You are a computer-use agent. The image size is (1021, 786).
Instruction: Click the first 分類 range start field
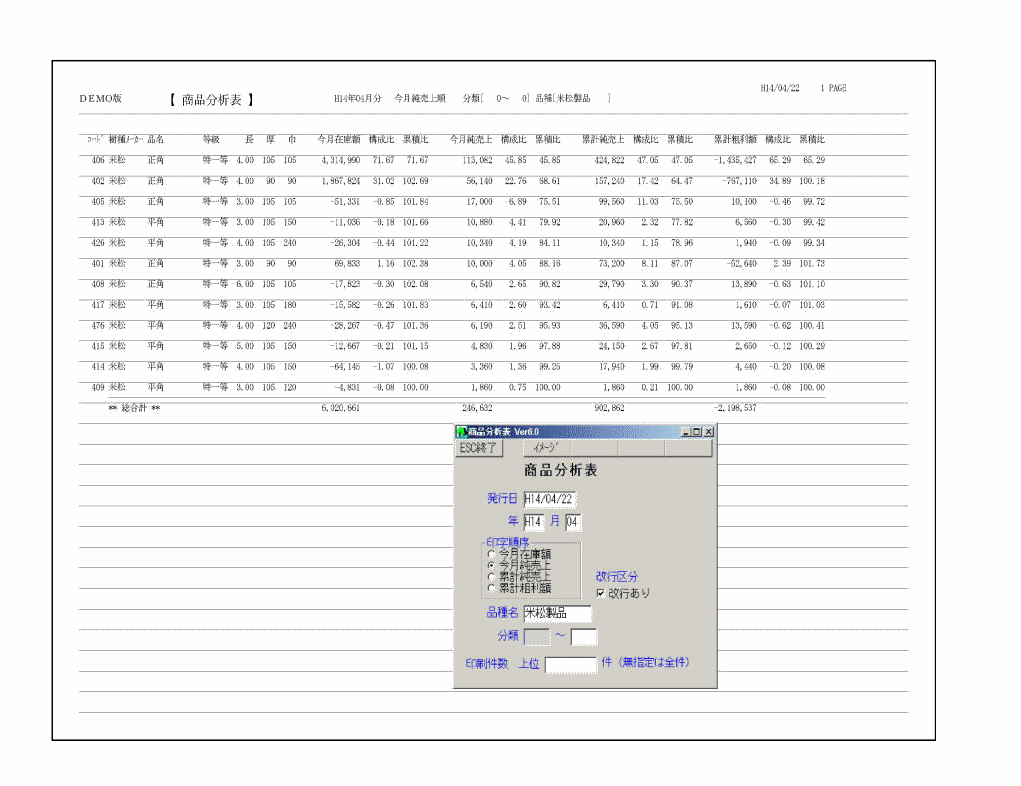(537, 636)
